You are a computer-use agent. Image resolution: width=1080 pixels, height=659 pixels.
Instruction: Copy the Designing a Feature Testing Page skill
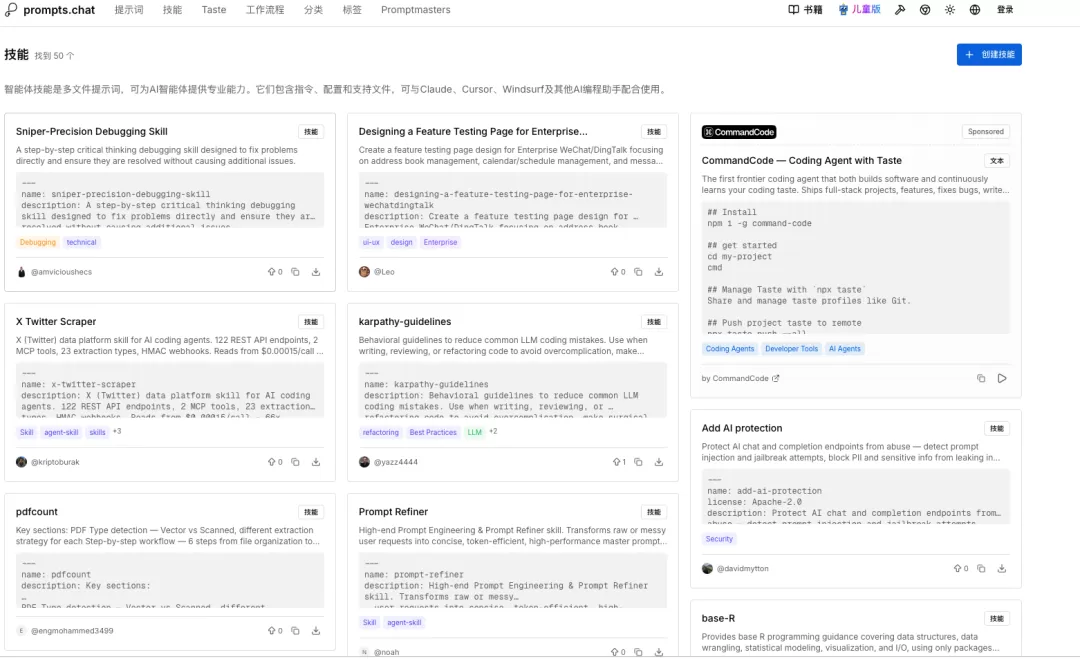click(x=638, y=272)
